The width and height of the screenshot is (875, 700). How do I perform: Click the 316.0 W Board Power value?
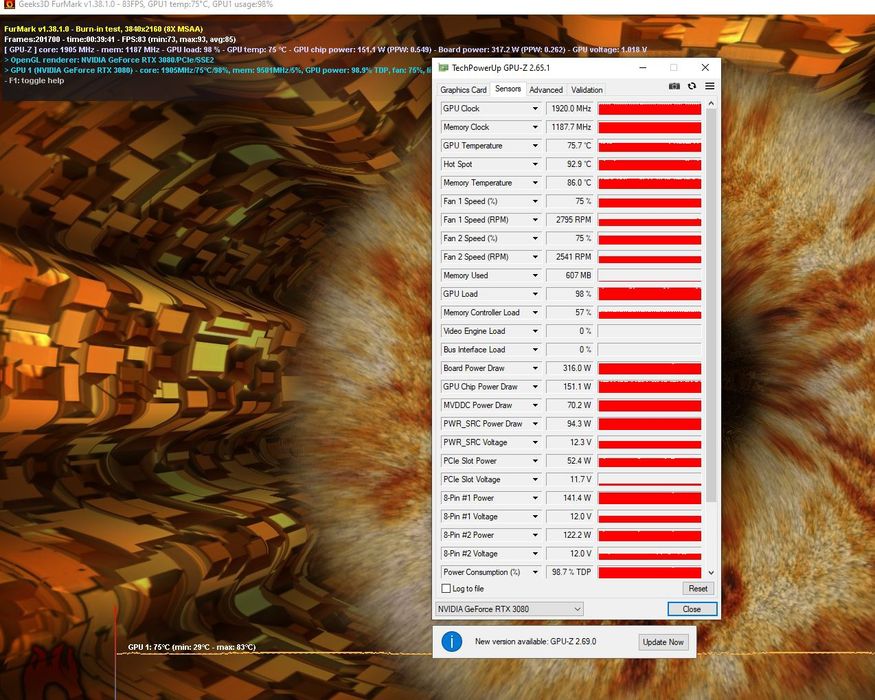point(569,368)
